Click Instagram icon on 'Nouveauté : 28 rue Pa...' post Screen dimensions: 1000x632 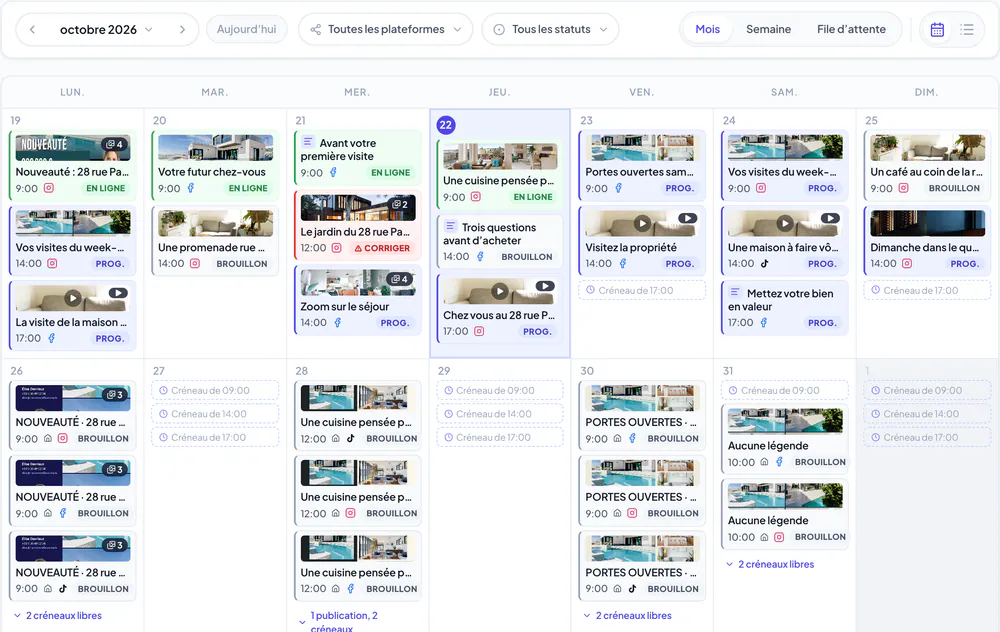tap(48, 188)
